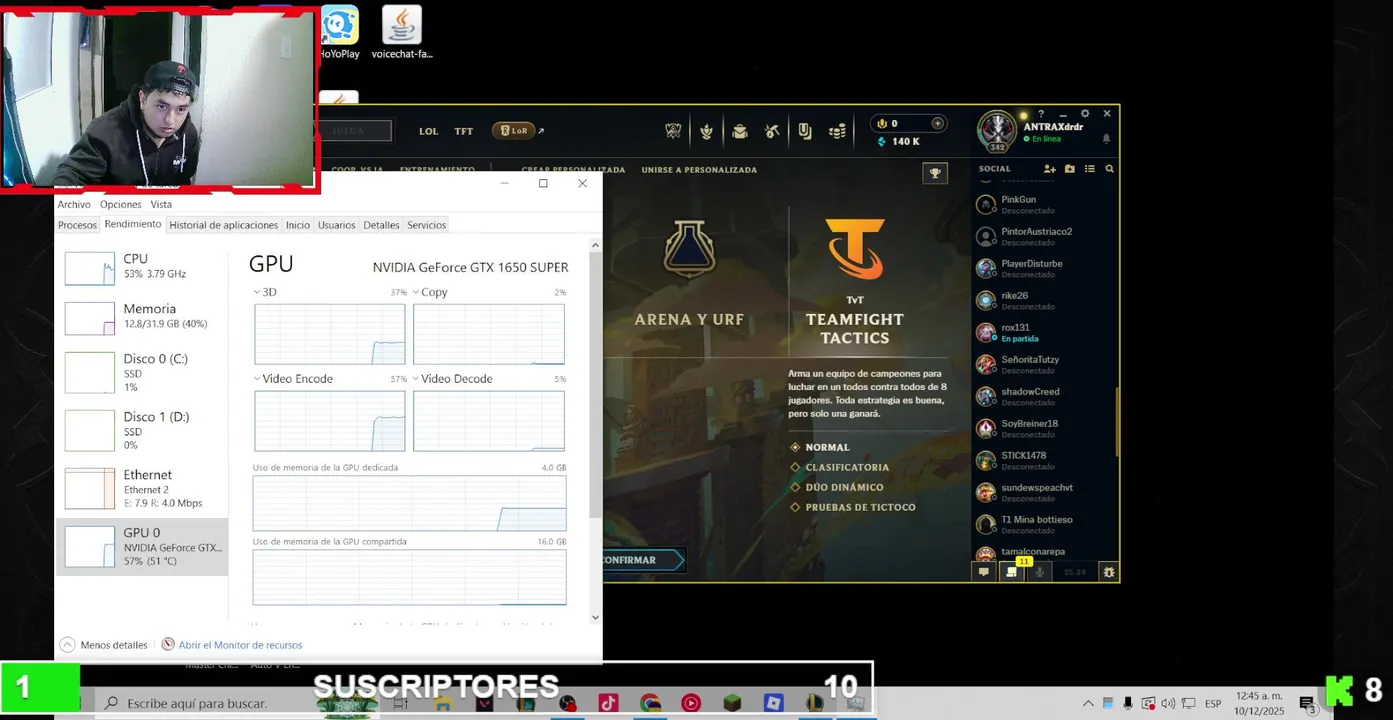This screenshot has width=1393, height=720.
Task: Switch to the Procesos tab
Action: (x=77, y=225)
